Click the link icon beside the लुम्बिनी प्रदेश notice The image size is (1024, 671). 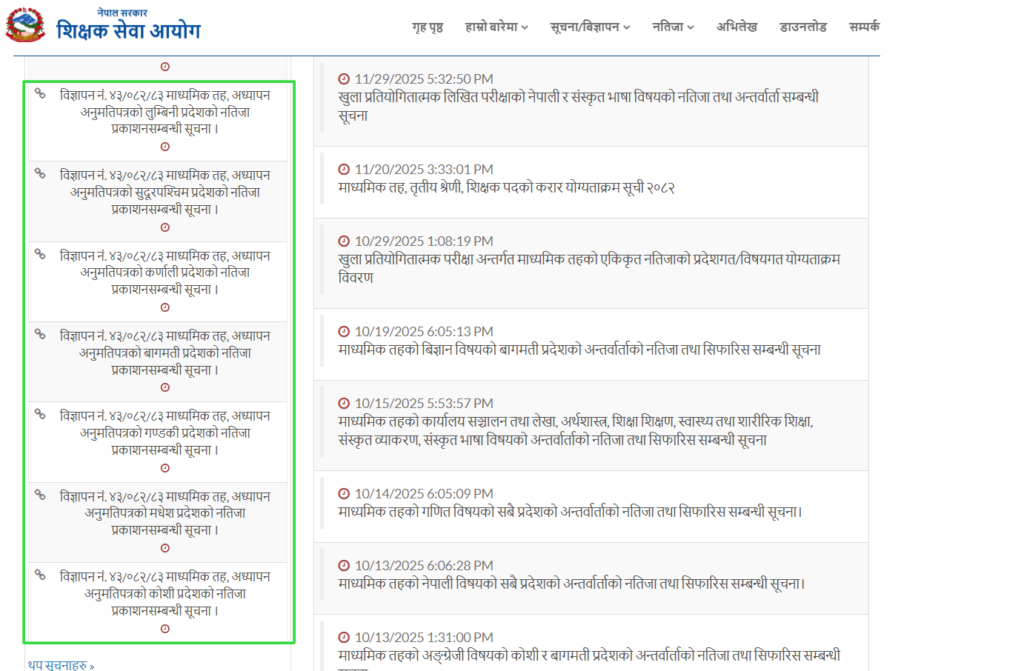point(40,93)
